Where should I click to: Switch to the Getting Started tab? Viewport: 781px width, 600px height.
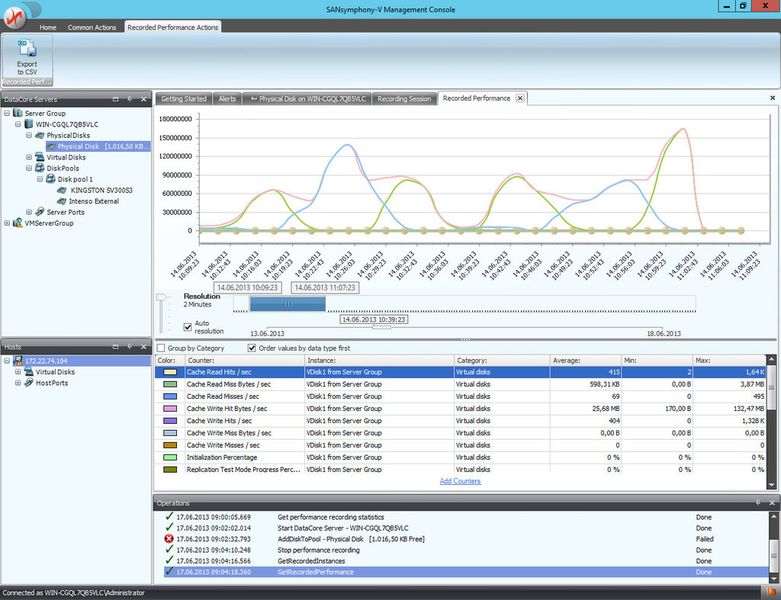[183, 99]
